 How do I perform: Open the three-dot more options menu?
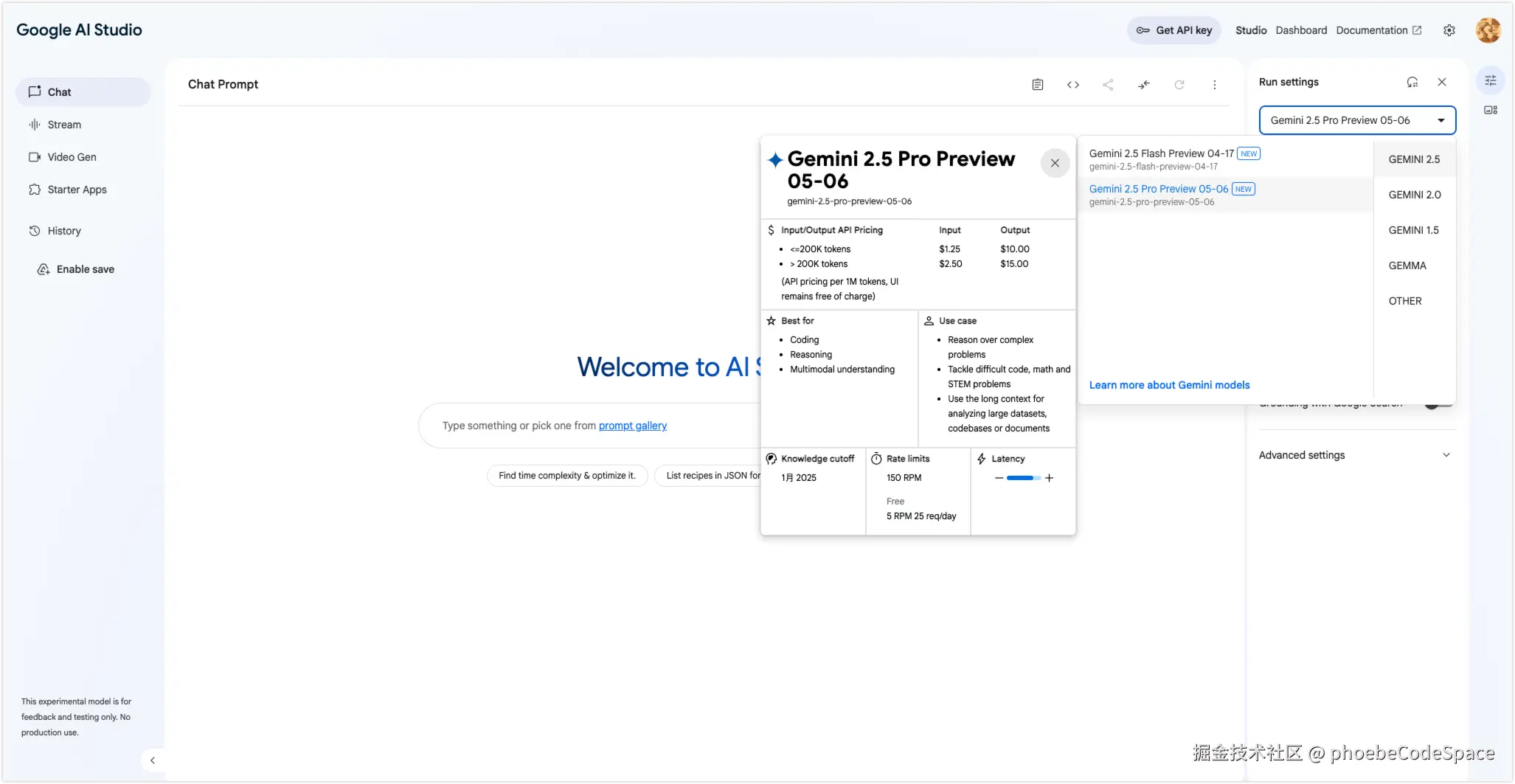click(1215, 85)
